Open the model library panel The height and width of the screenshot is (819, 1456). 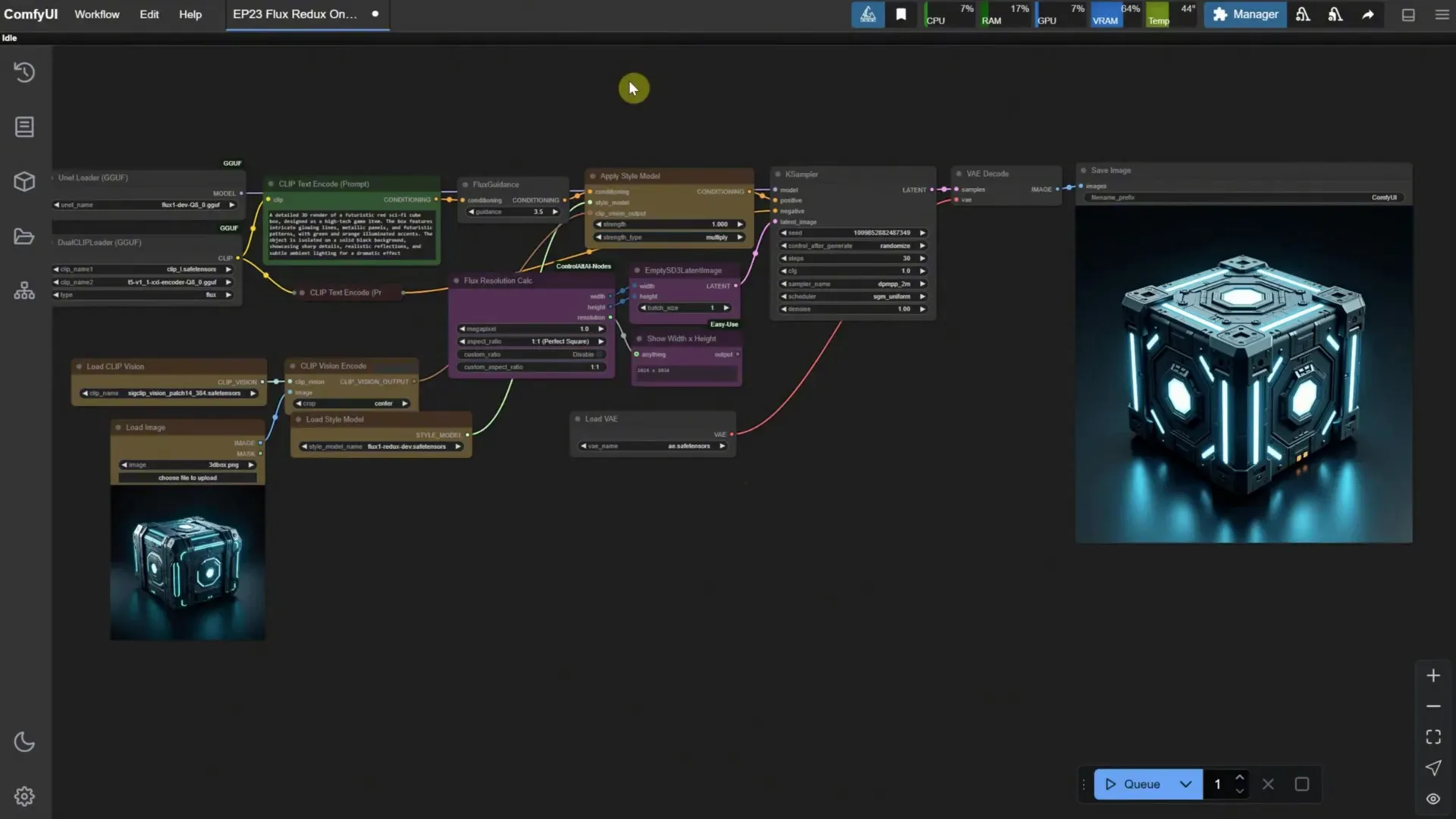(x=24, y=181)
